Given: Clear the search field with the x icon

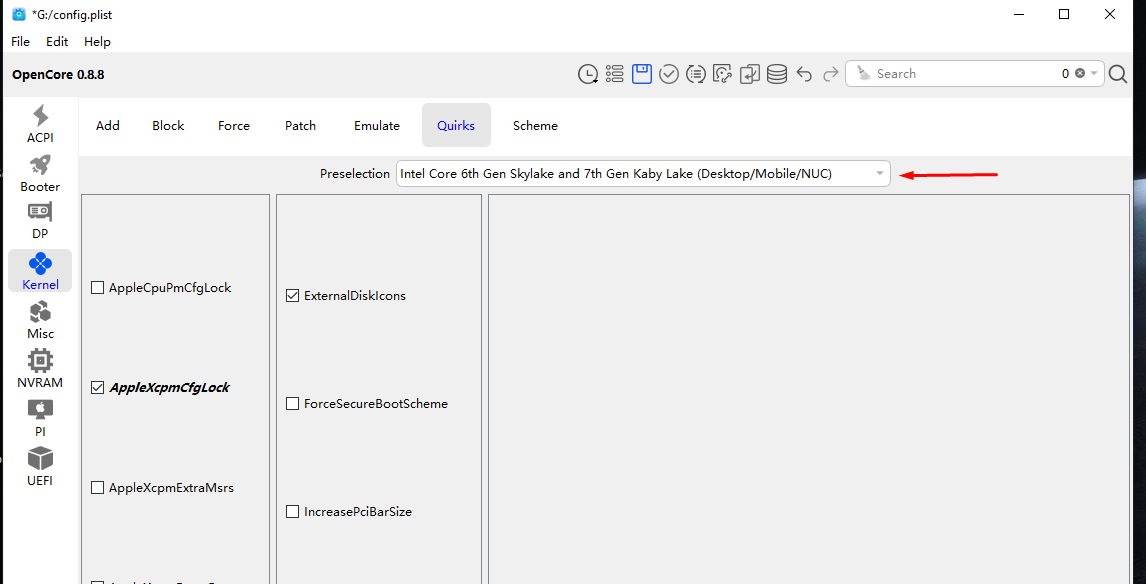Looking at the screenshot, I should (x=1079, y=73).
